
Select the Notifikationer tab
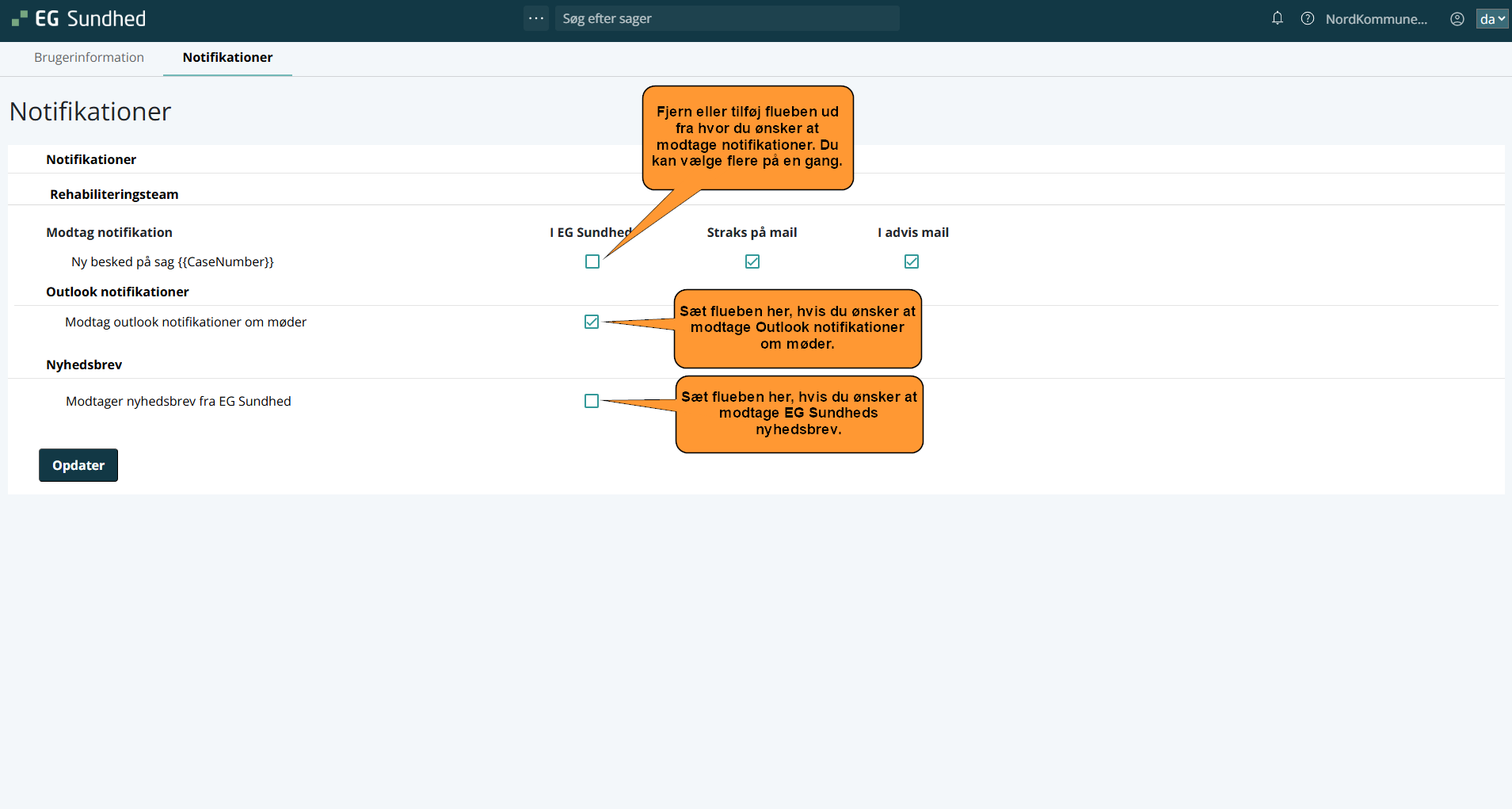[227, 57]
